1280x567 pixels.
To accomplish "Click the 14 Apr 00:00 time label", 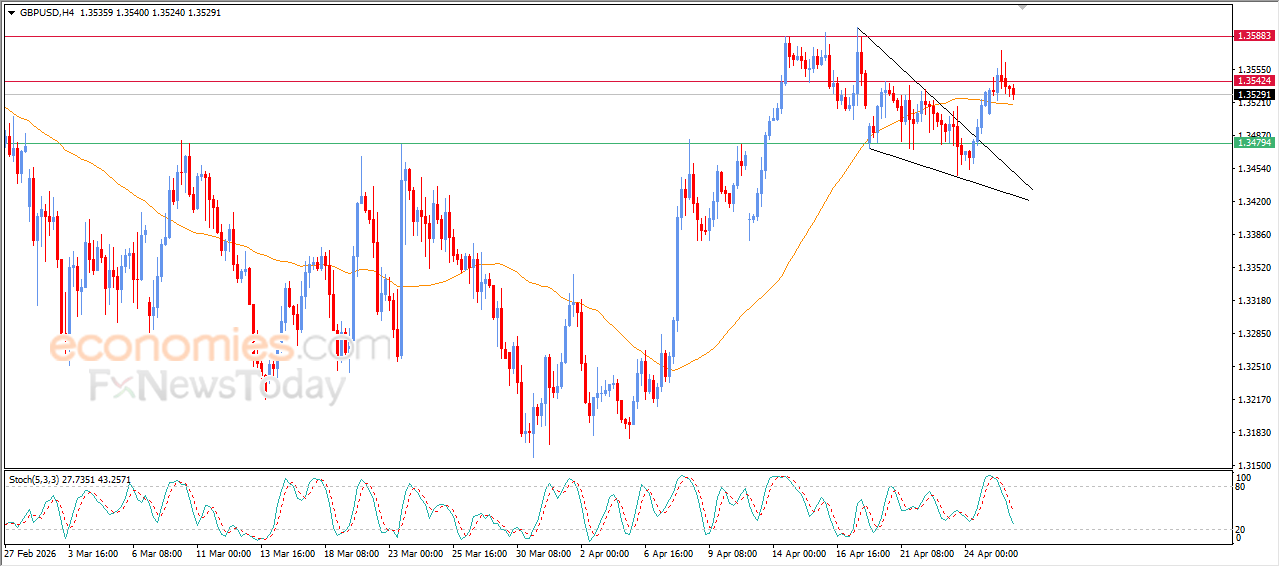I will 800,553.
